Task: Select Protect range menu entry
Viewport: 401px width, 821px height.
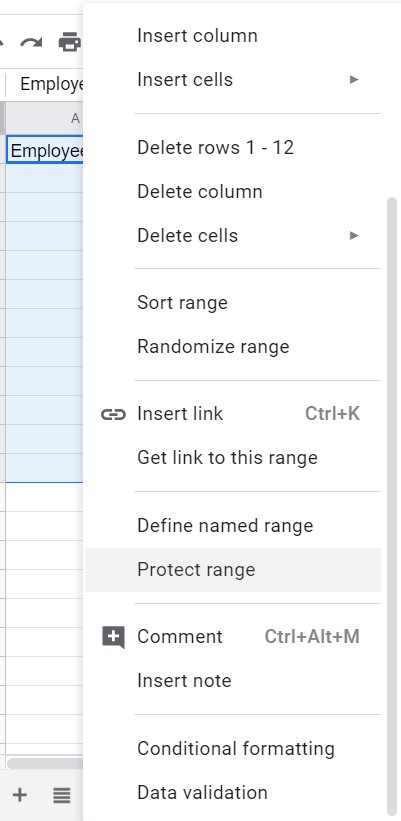Action: click(x=232, y=570)
